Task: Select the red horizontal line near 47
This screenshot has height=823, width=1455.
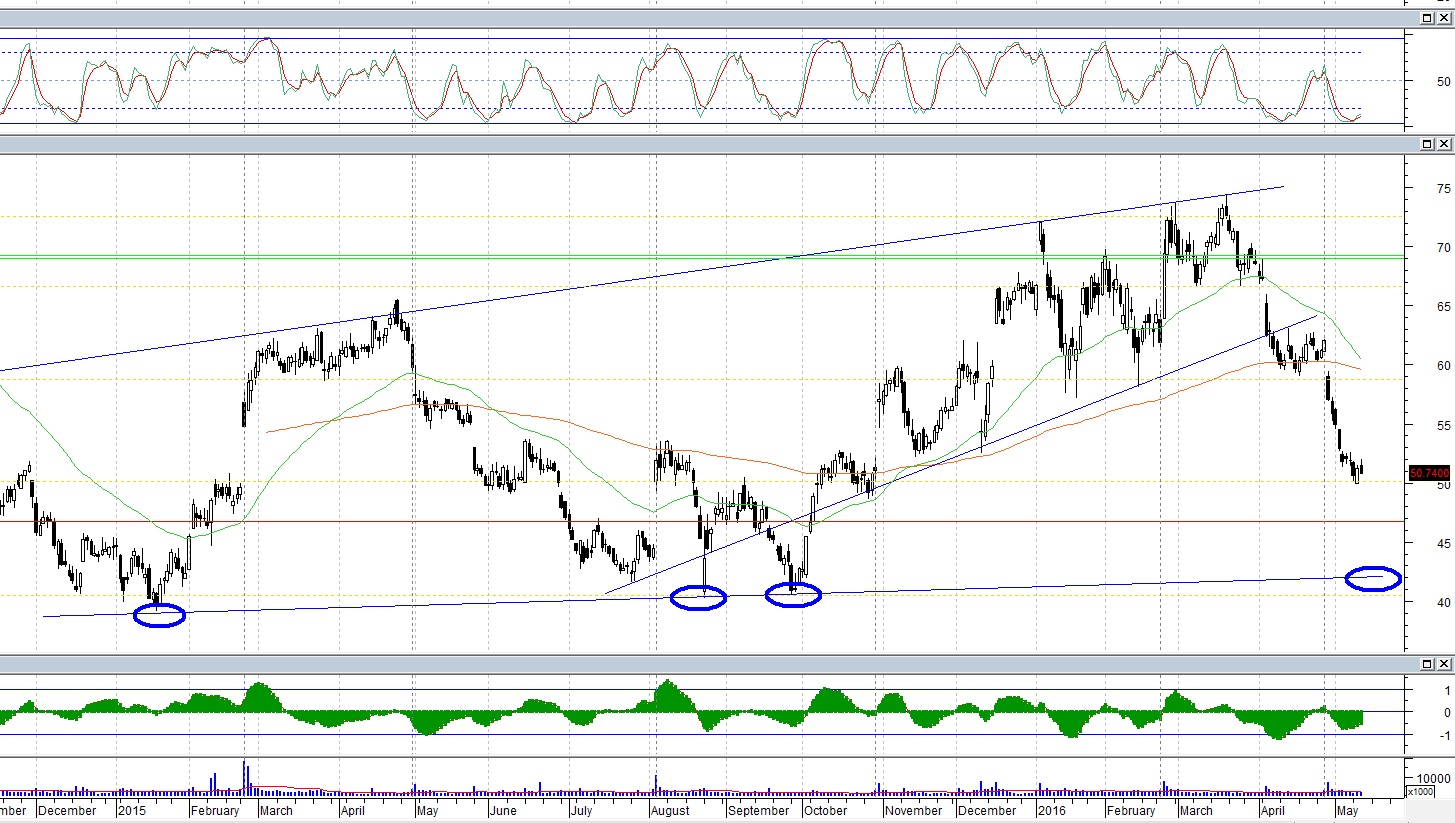Action: click(x=700, y=521)
